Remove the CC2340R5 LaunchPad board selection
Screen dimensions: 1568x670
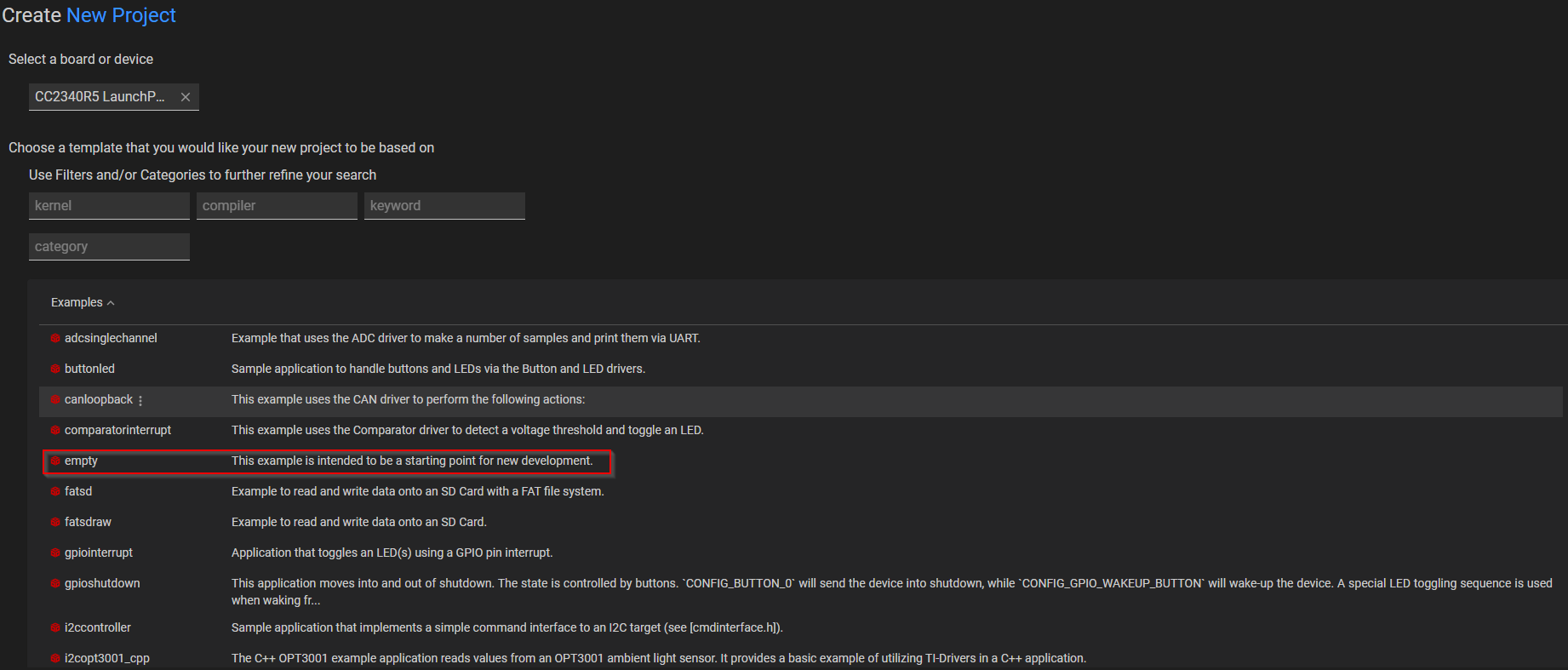[x=186, y=97]
